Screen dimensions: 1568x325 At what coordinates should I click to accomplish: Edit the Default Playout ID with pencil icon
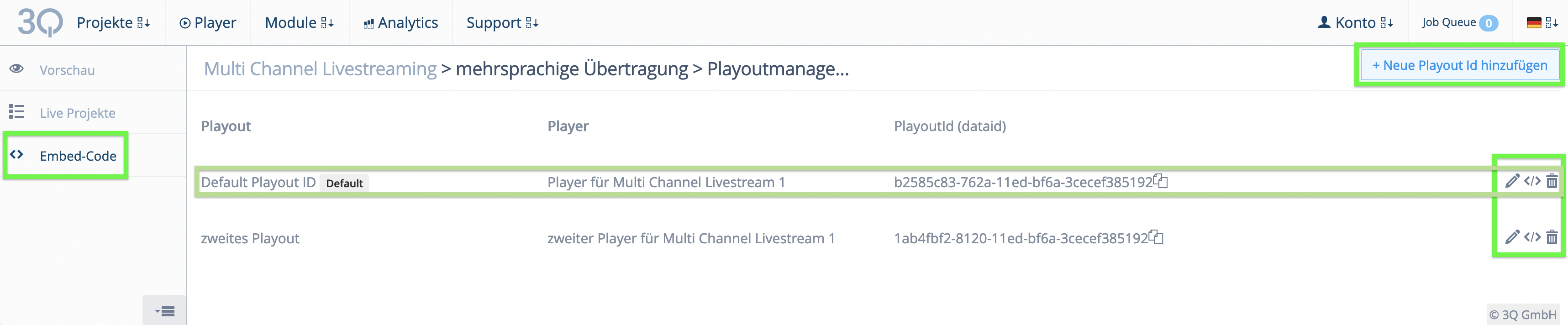coord(1512,181)
